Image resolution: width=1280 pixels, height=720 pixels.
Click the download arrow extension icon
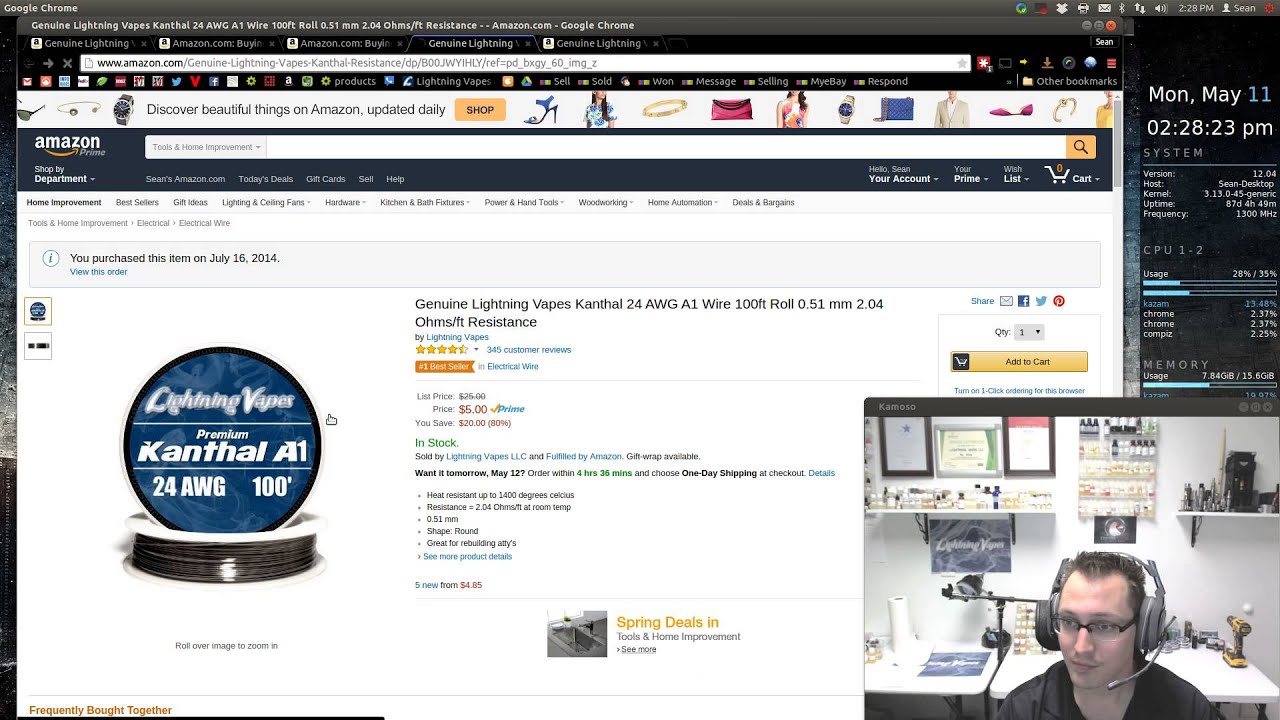[1047, 63]
